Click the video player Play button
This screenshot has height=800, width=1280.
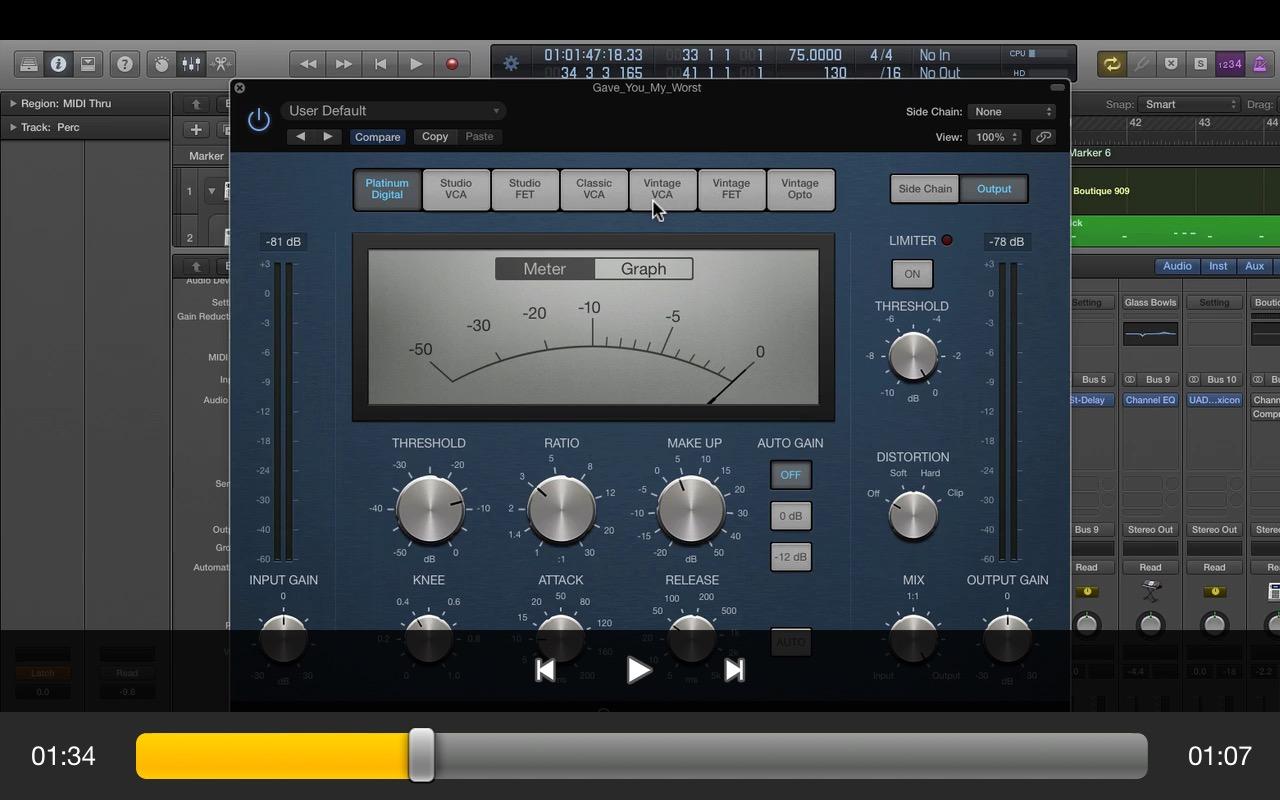point(639,670)
